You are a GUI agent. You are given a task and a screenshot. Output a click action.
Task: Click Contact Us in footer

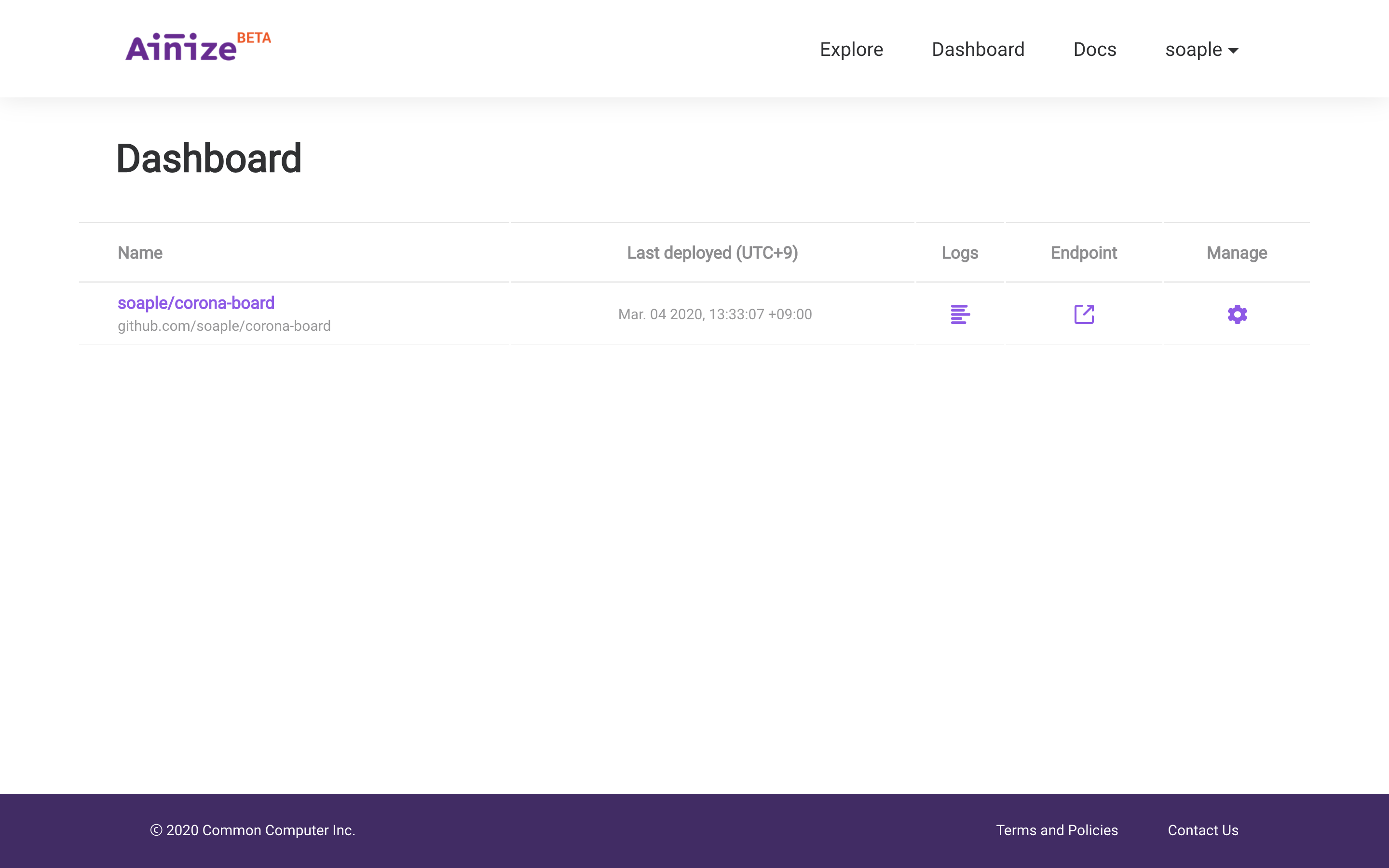[x=1202, y=830]
